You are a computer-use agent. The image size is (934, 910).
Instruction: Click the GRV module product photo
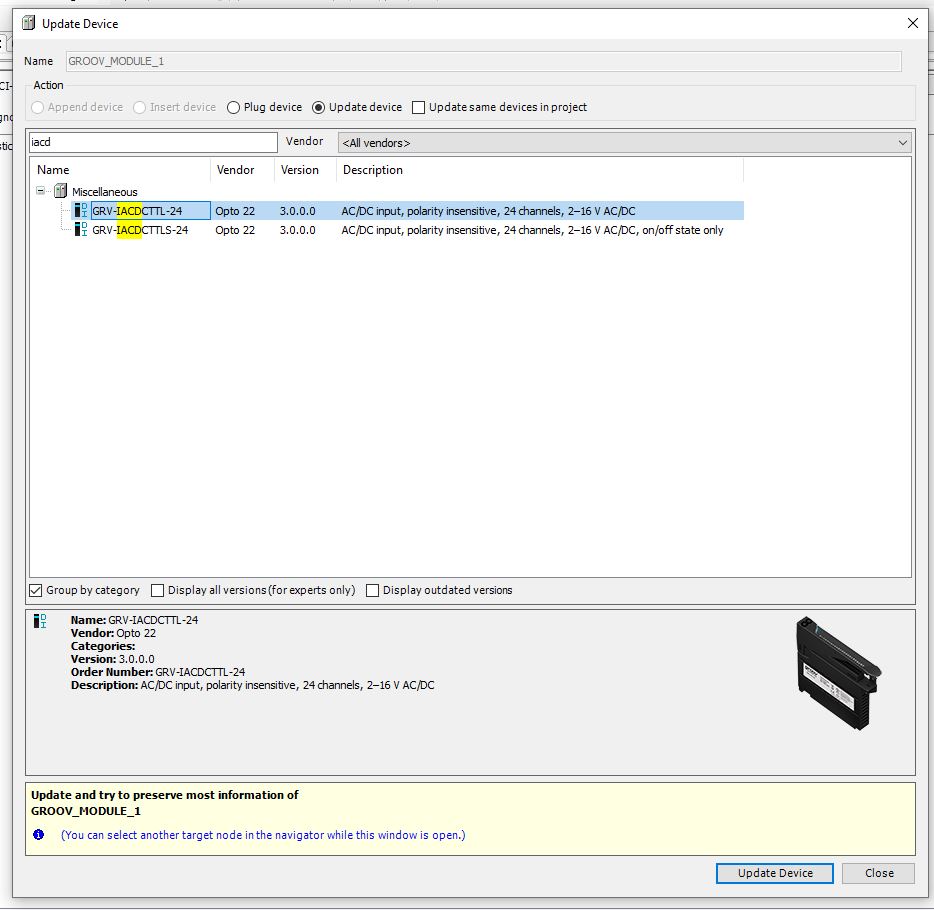838,673
